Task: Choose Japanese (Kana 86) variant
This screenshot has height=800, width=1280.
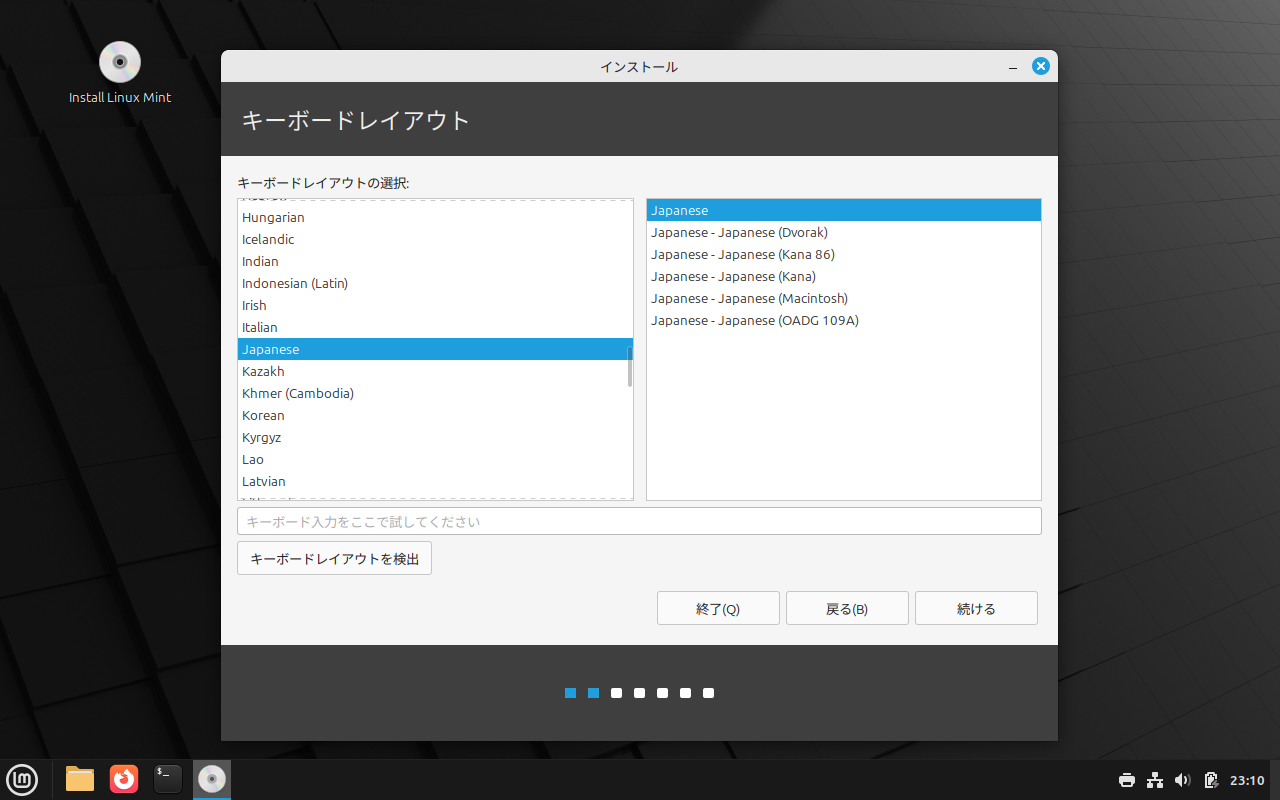Action: [x=844, y=254]
